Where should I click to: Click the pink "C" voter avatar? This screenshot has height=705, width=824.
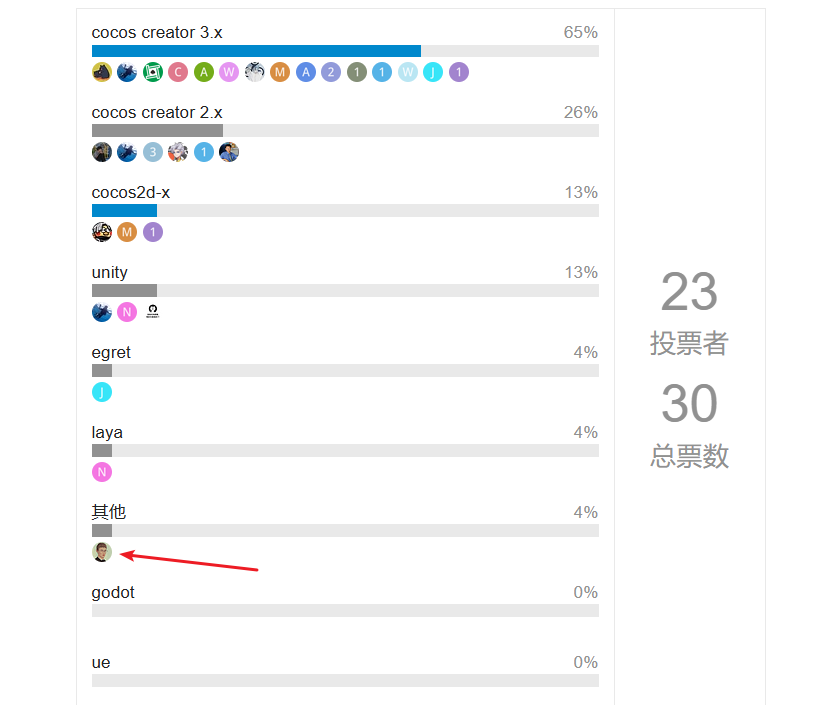(x=178, y=72)
